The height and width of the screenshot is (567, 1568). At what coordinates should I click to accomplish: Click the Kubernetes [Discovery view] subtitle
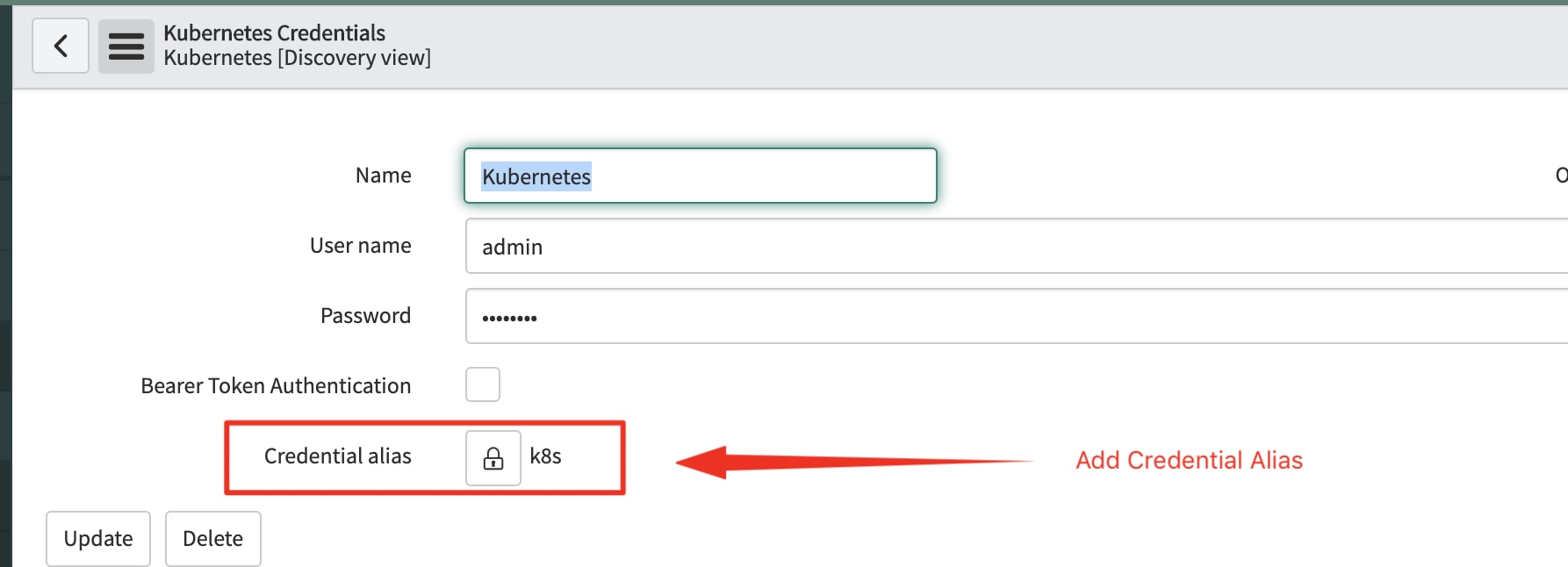coord(297,58)
